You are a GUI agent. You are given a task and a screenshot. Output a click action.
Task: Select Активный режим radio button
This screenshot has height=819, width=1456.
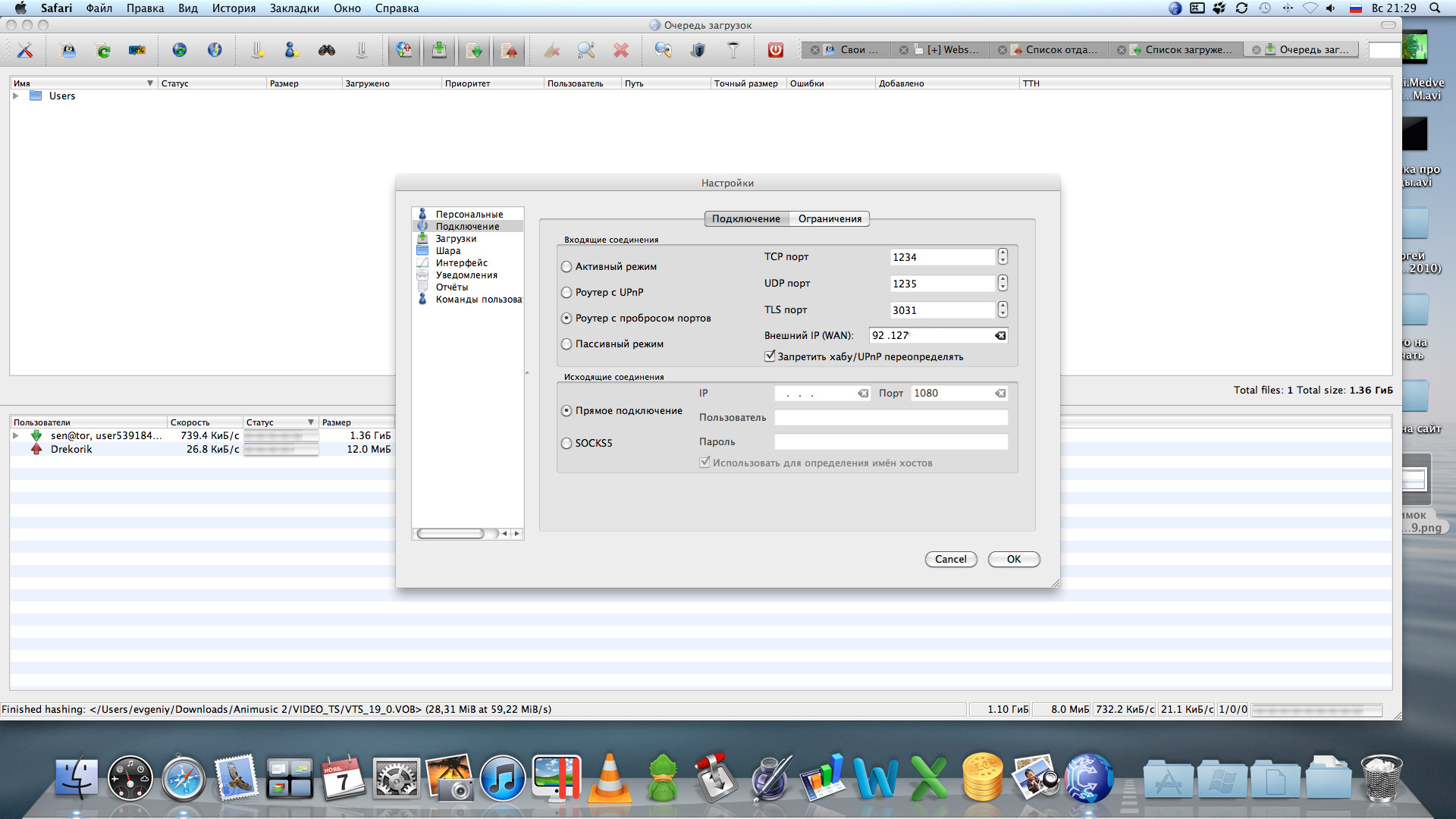click(566, 267)
